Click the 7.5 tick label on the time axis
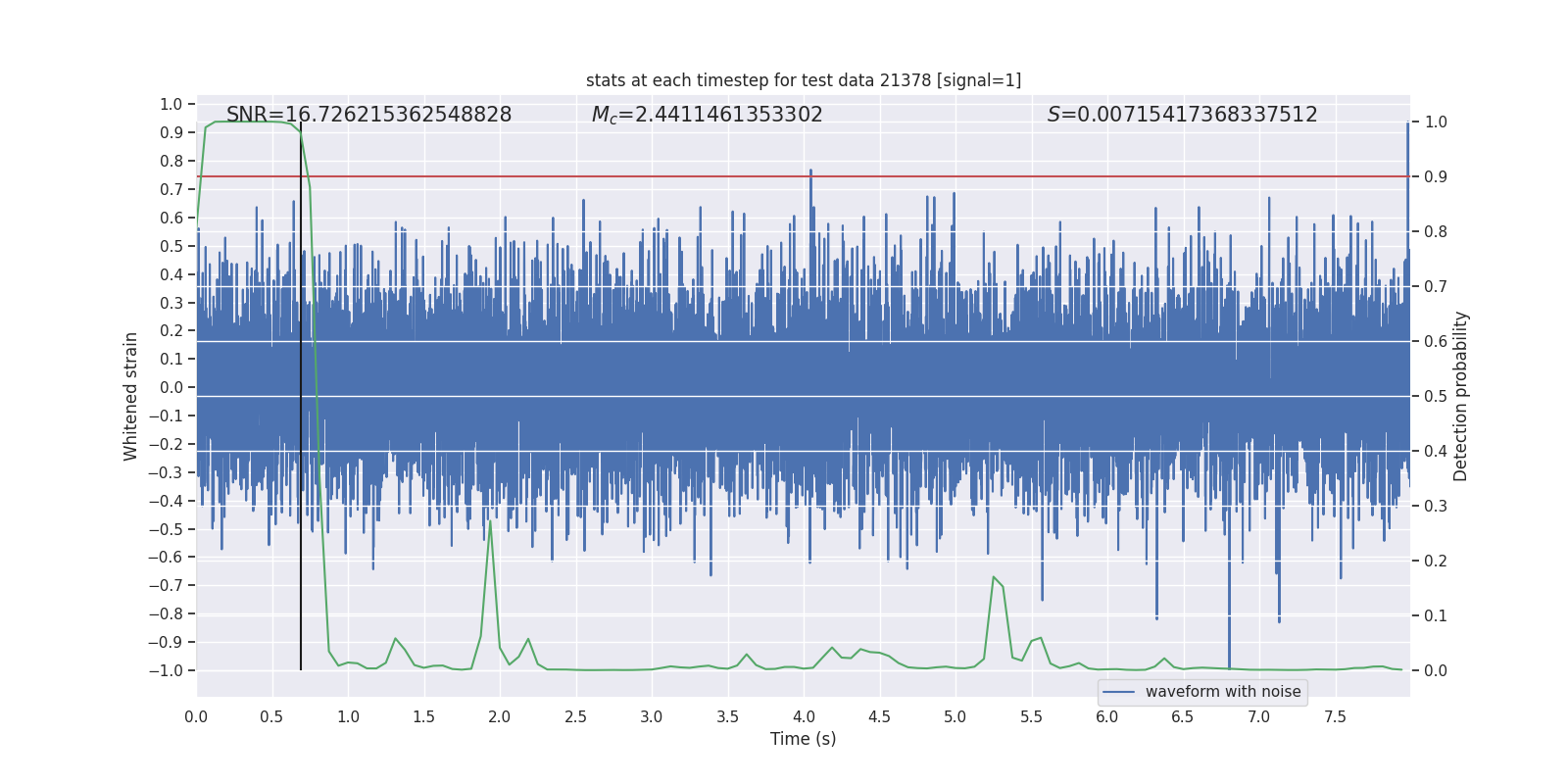This screenshot has width=1568, height=784. point(1335,716)
